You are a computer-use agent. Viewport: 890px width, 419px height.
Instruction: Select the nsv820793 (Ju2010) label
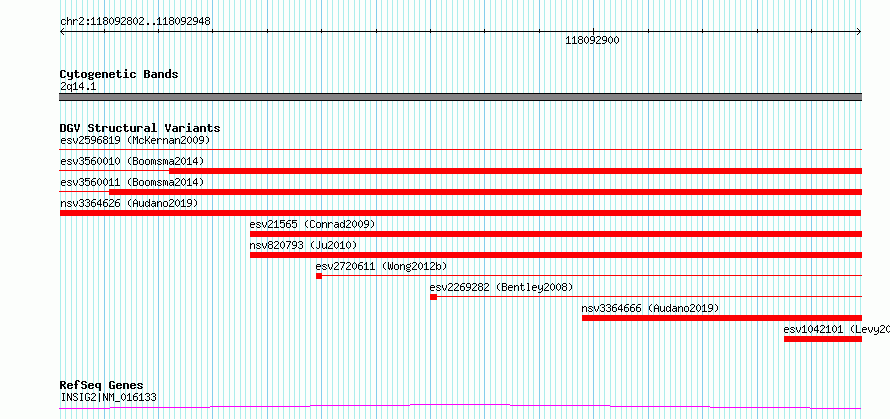[x=304, y=245]
